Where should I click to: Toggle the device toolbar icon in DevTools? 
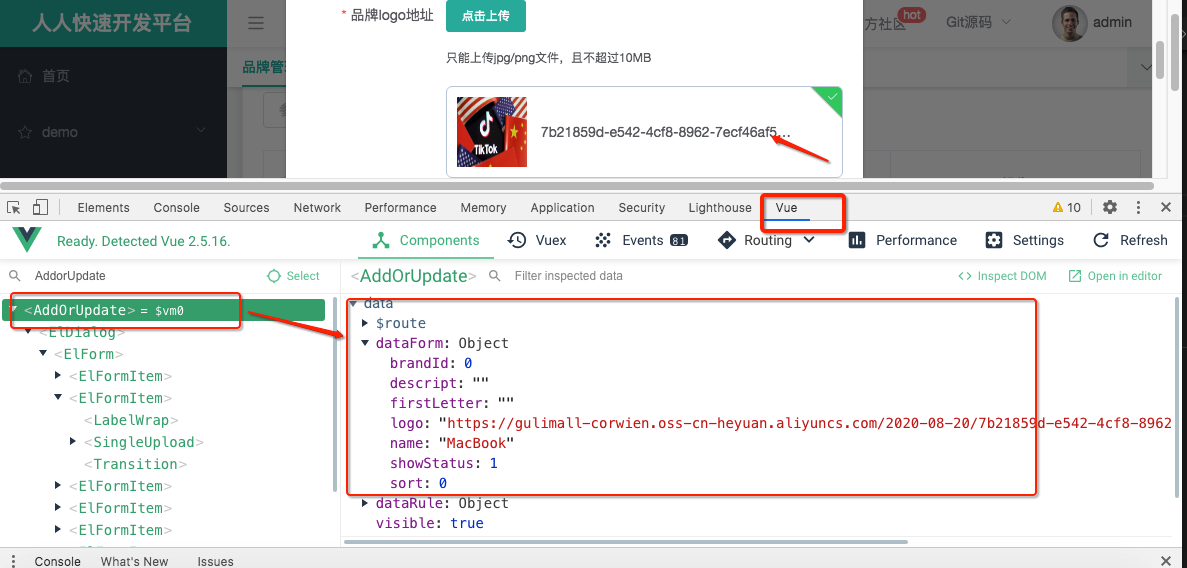click(40, 207)
